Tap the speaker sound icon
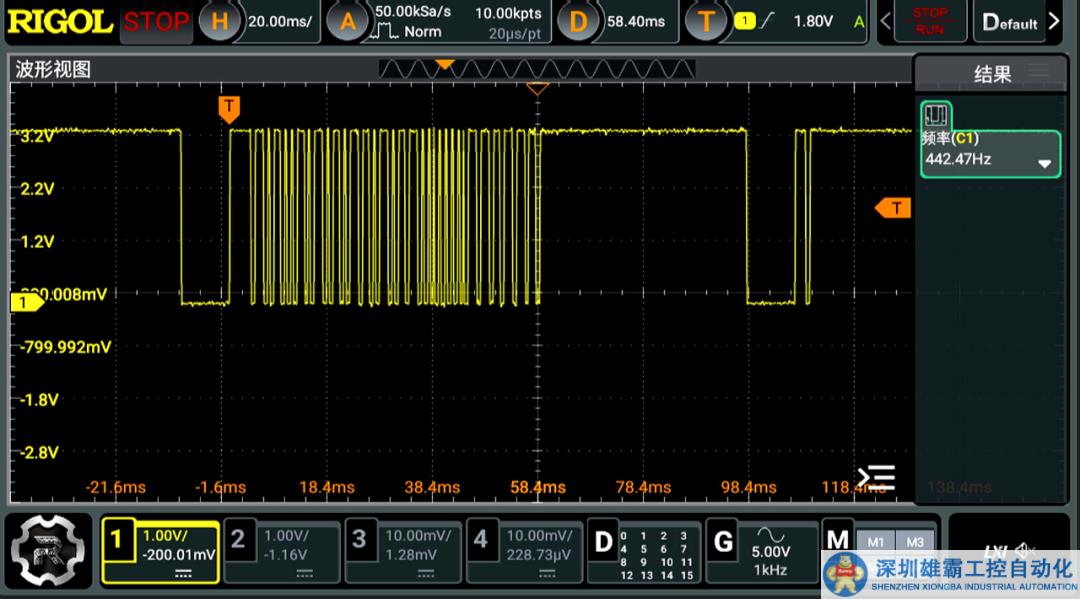 click(x=1025, y=551)
